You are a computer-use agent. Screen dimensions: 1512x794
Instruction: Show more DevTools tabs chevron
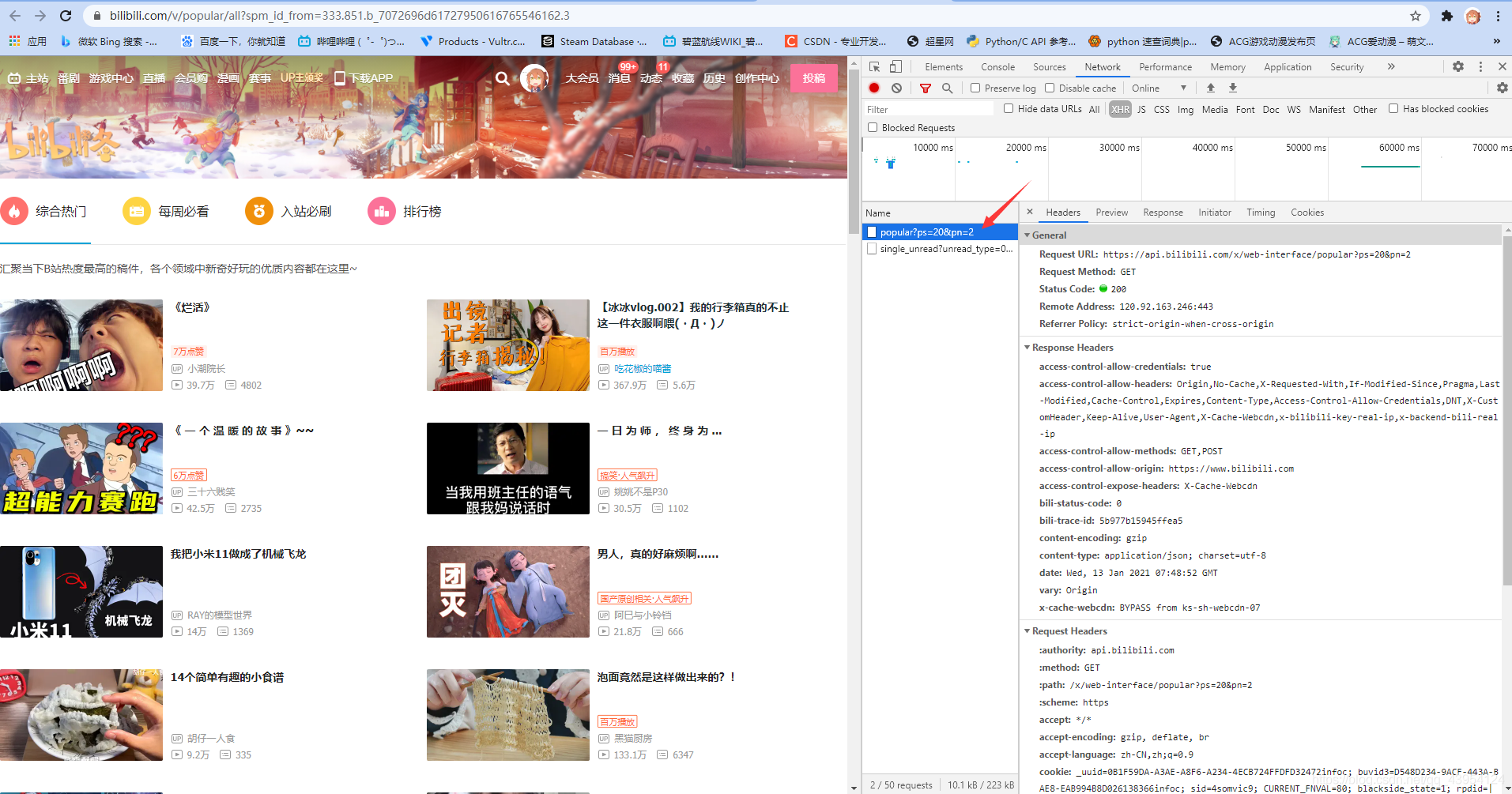[1391, 67]
